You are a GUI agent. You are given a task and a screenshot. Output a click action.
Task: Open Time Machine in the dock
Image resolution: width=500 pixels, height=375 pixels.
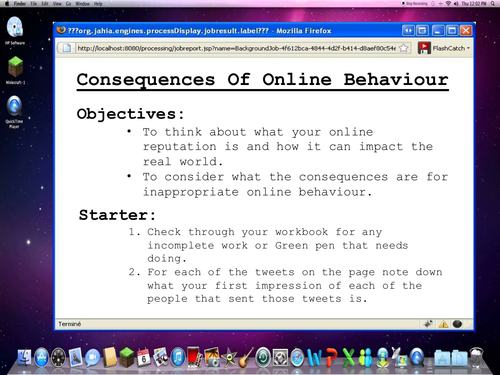click(x=263, y=358)
